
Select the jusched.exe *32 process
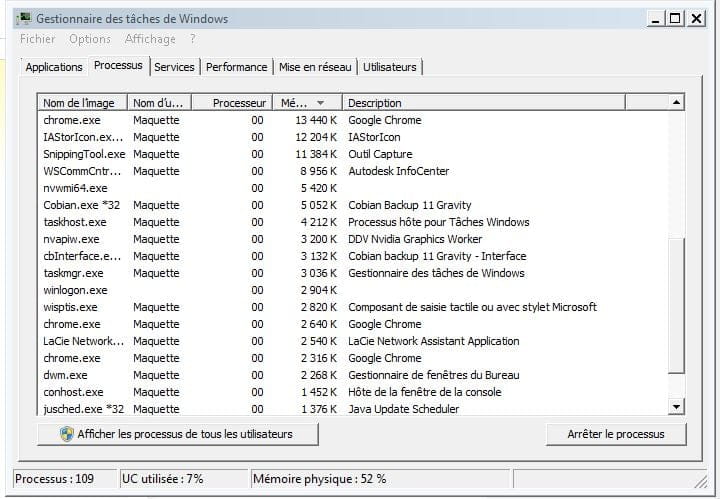[x=353, y=409]
